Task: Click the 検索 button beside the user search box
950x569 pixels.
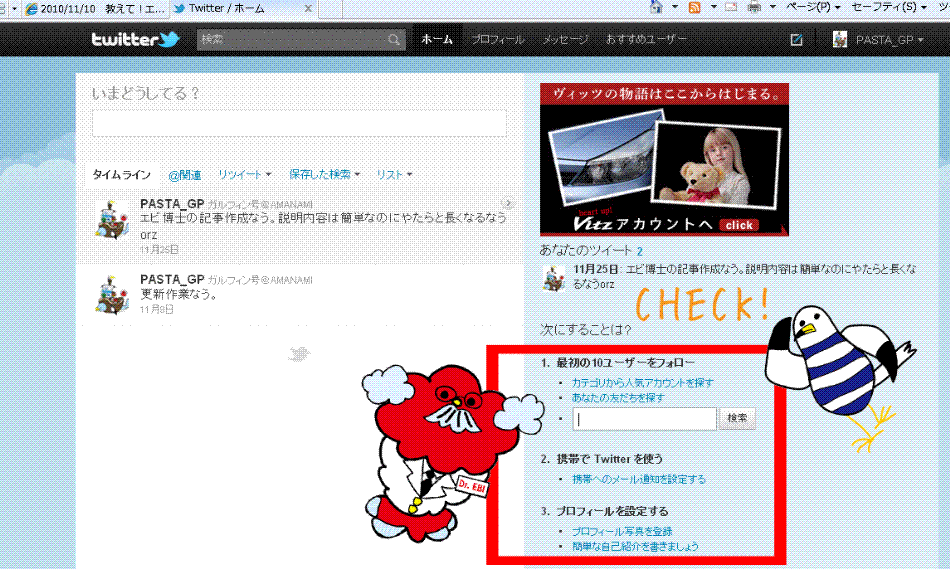Action: pyautogui.click(x=737, y=418)
